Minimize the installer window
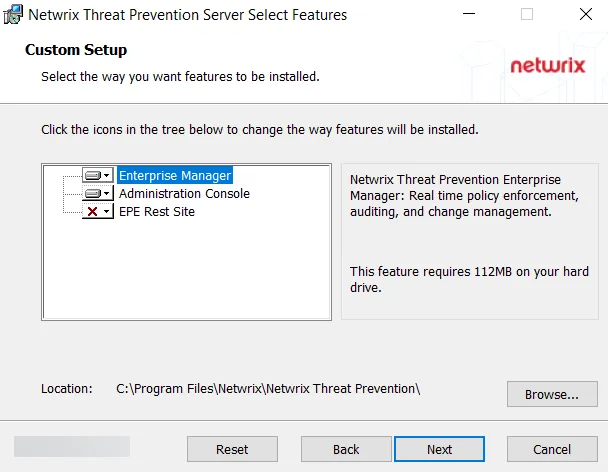The image size is (608, 472). (x=469, y=14)
